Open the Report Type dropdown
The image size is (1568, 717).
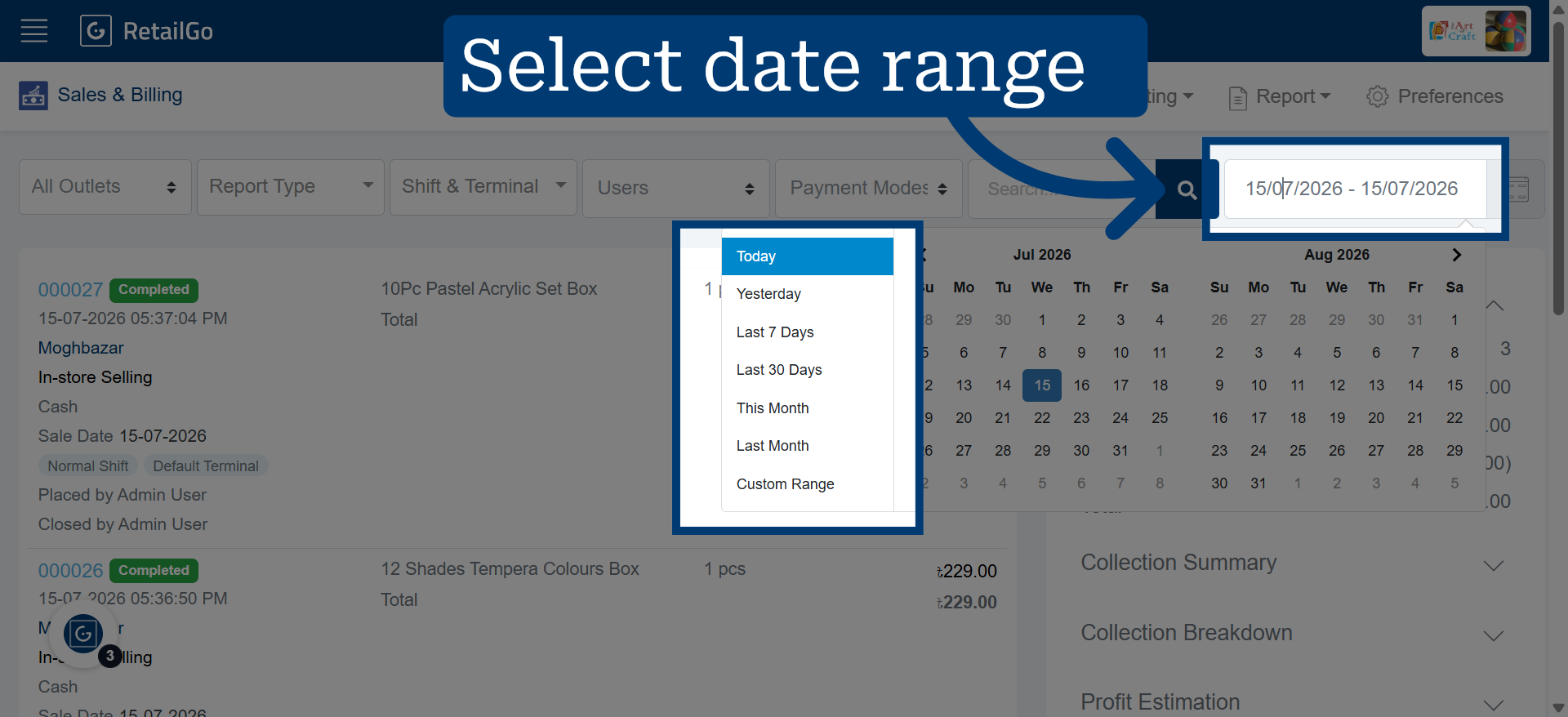tap(291, 187)
